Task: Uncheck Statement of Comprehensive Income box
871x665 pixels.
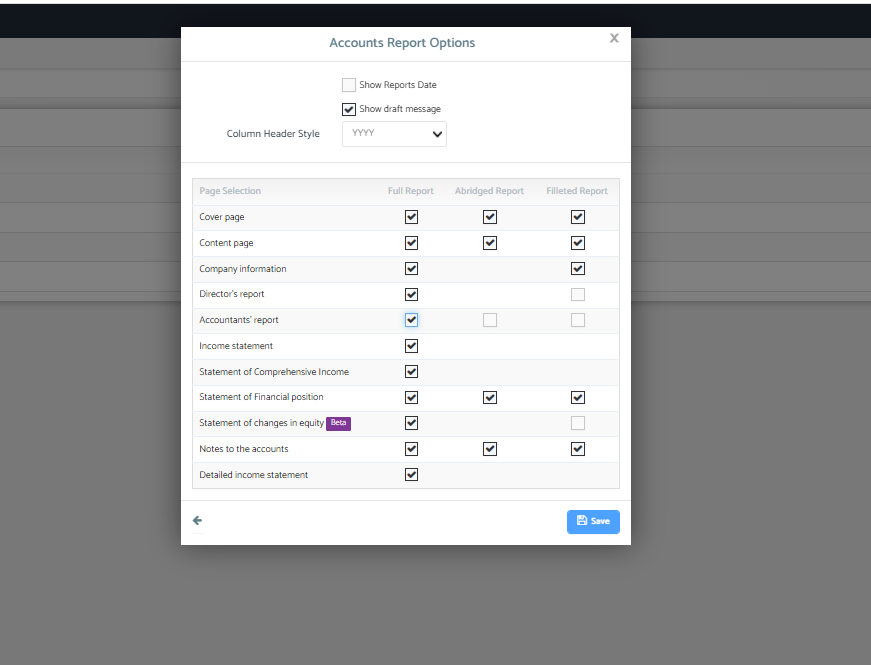Action: pyautogui.click(x=411, y=372)
